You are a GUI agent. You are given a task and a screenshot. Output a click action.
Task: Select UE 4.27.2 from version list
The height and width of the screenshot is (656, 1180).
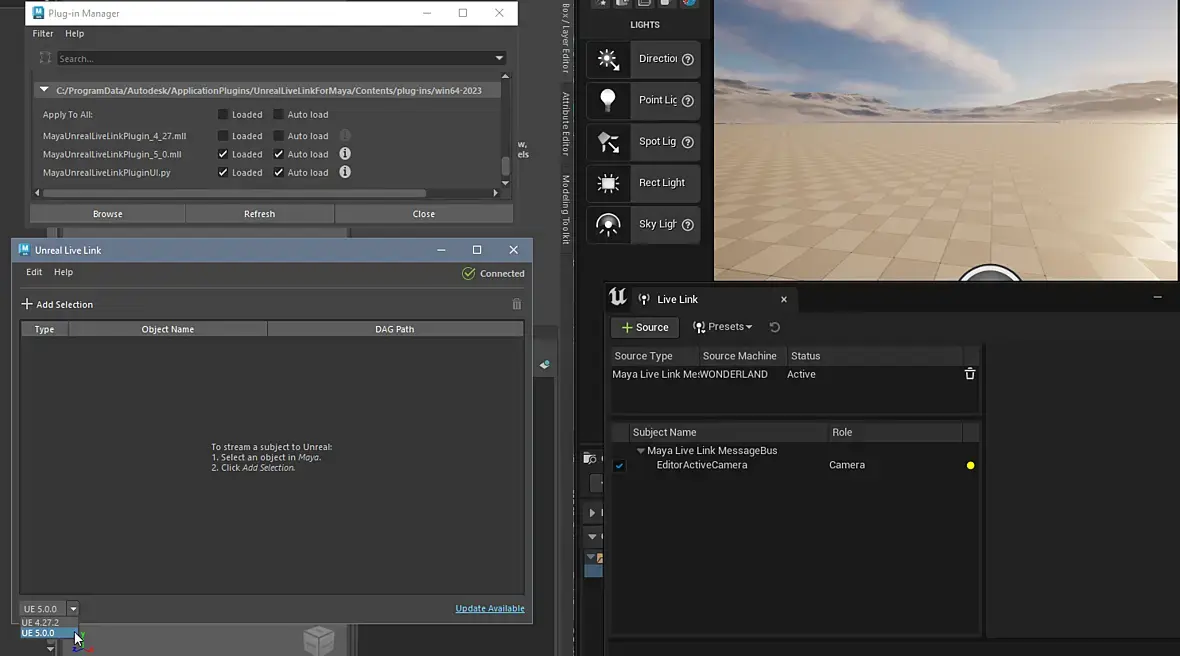tap(41, 622)
